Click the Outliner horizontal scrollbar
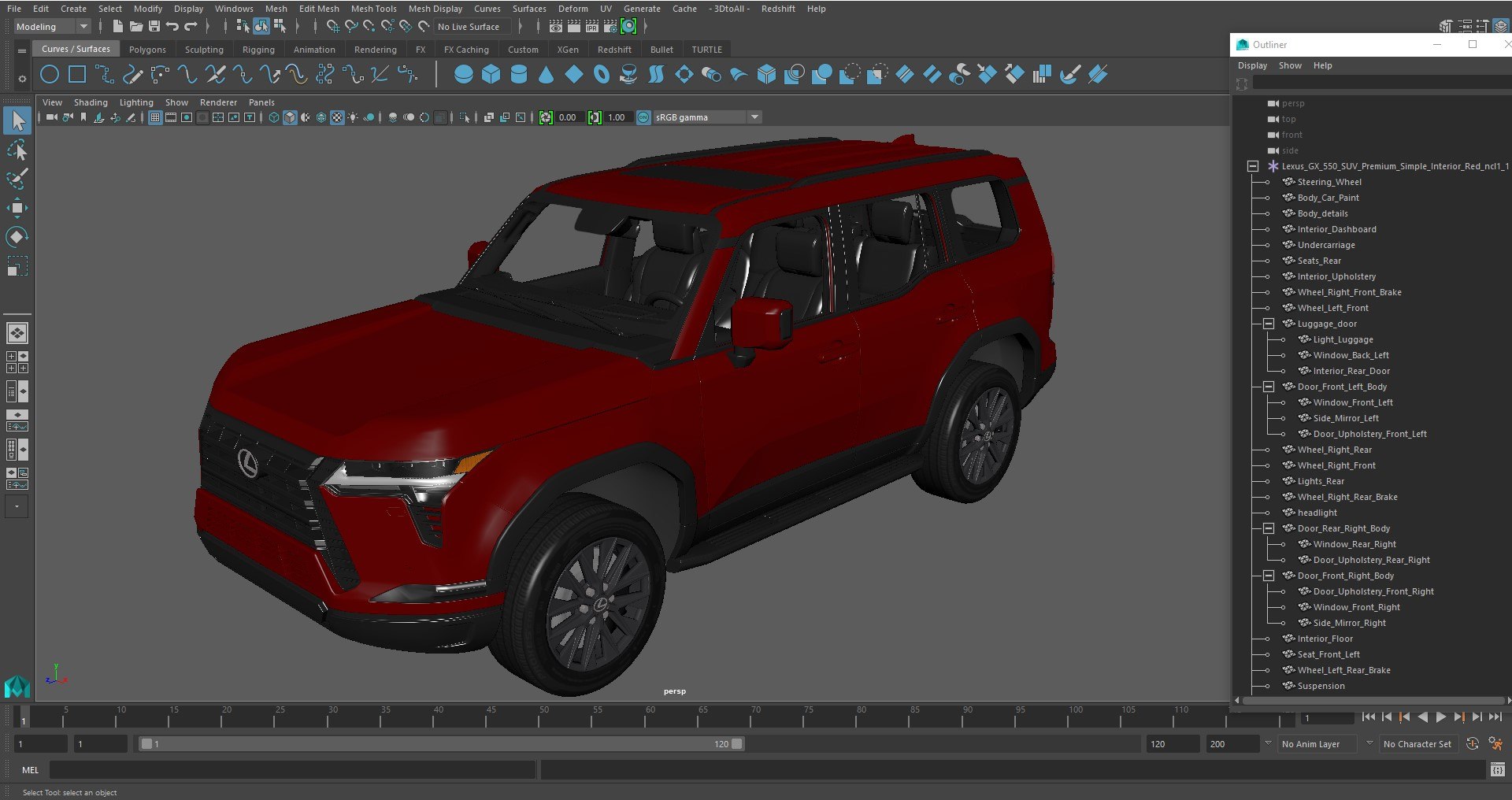 point(1372,700)
